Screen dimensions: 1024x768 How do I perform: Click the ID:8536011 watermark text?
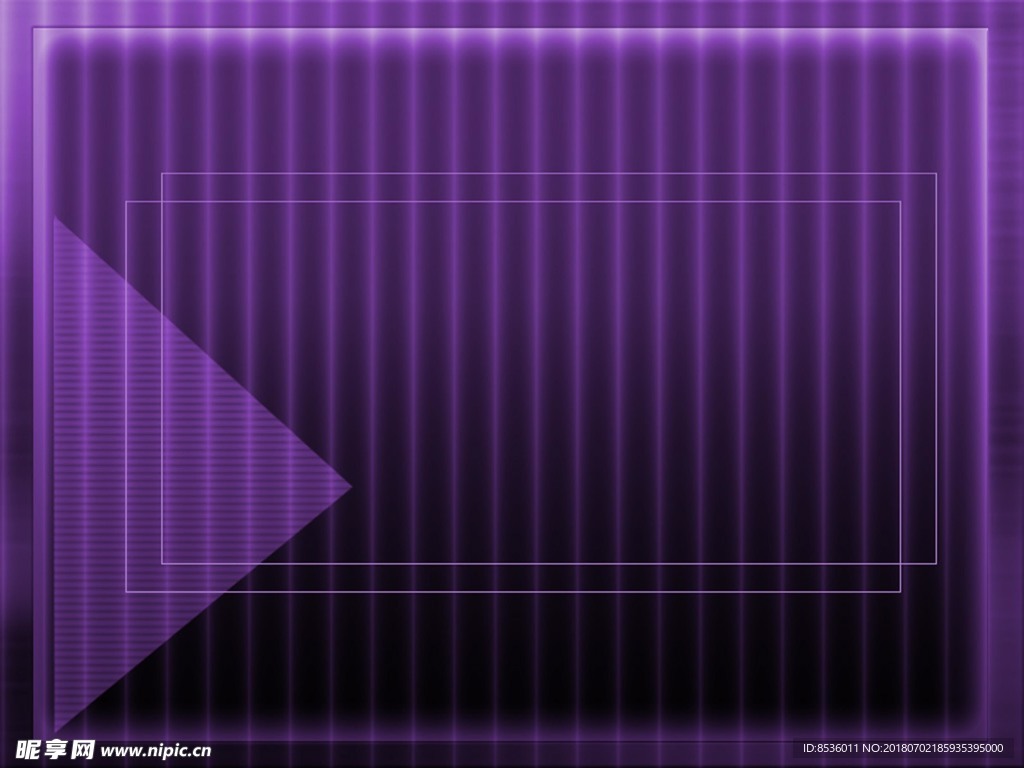pyautogui.click(x=829, y=748)
